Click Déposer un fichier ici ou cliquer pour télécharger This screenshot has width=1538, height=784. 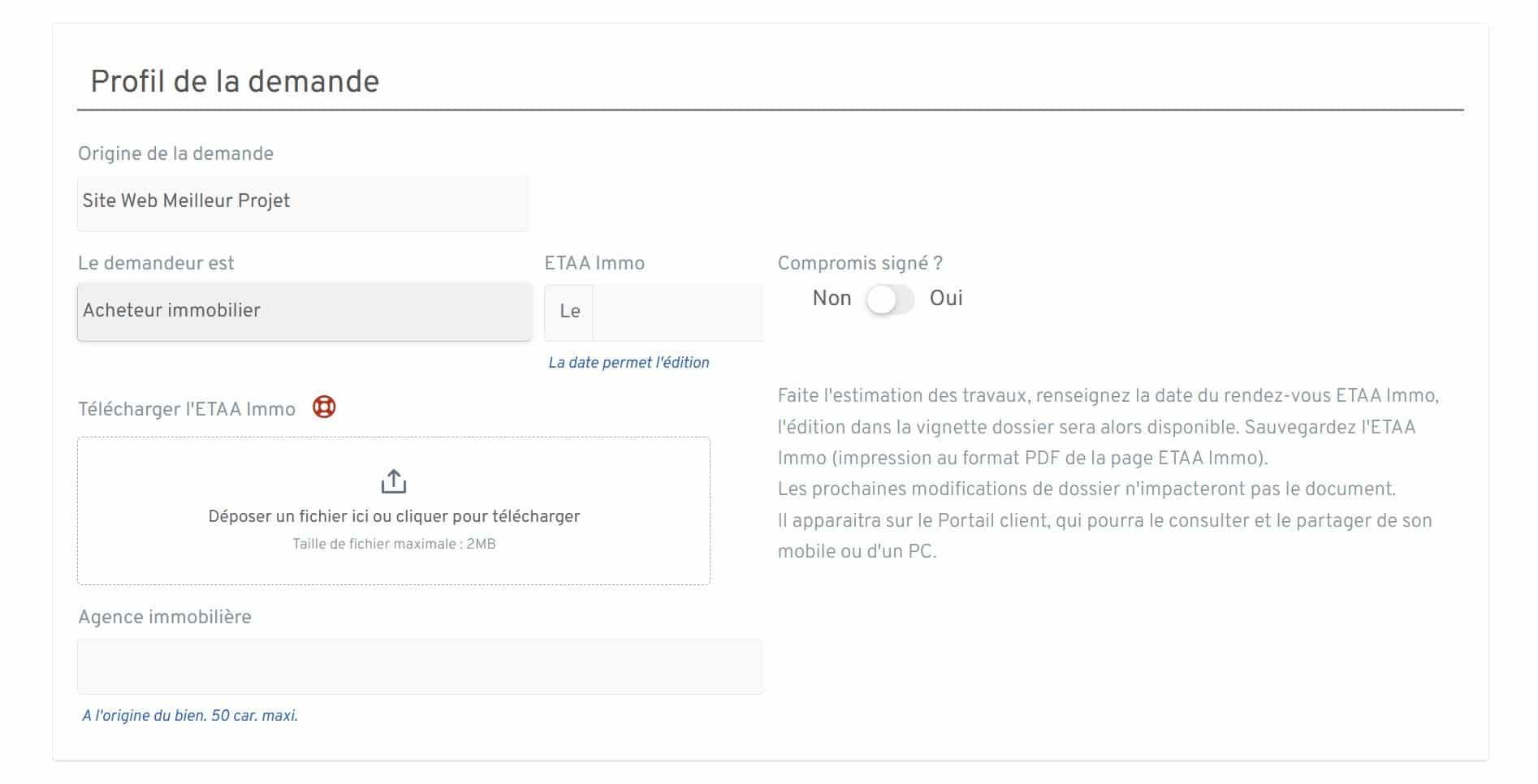(394, 515)
